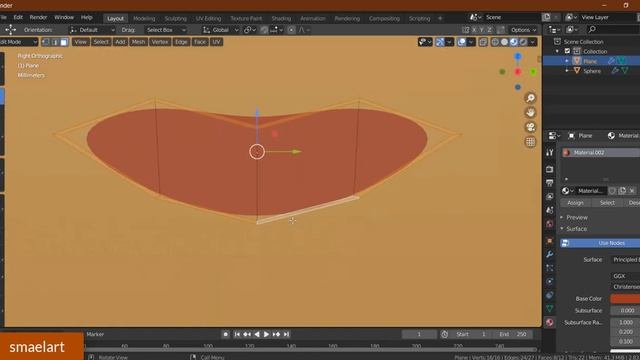This screenshot has height=360, width=640.
Task: Open the View Layer properties tab
Action: pyautogui.click(x=550, y=197)
